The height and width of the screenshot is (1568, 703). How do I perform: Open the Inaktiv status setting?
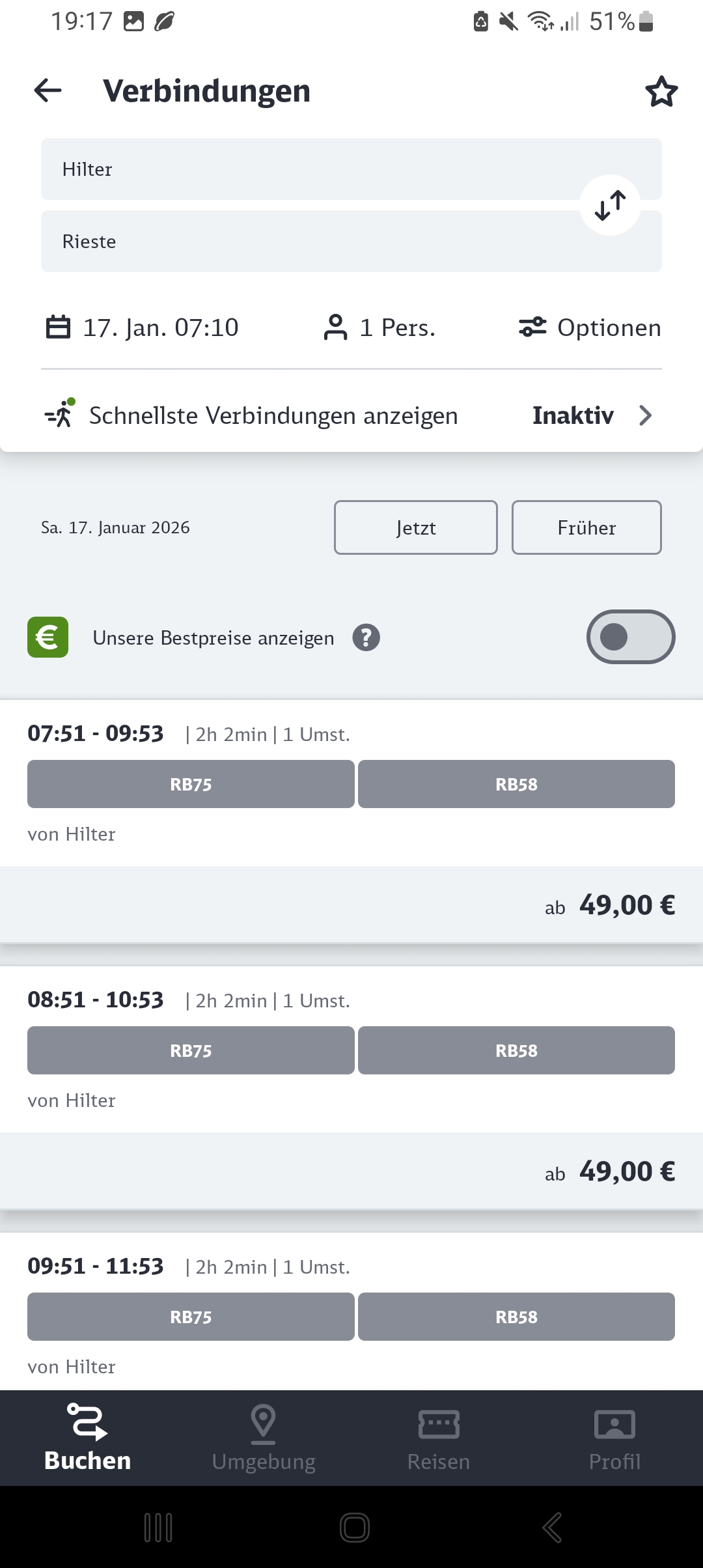pos(573,415)
